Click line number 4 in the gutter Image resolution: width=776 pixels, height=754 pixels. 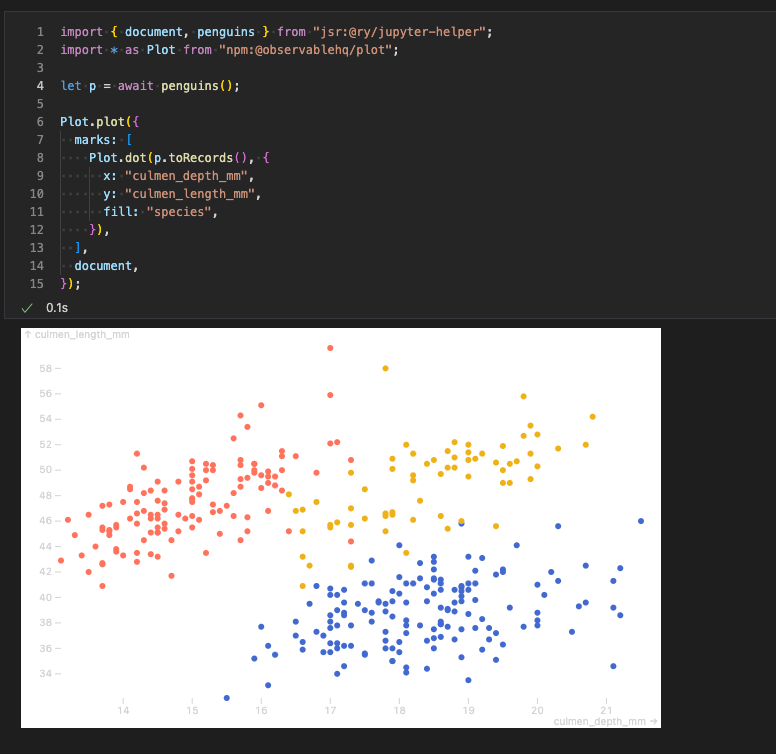pyautogui.click(x=39, y=85)
